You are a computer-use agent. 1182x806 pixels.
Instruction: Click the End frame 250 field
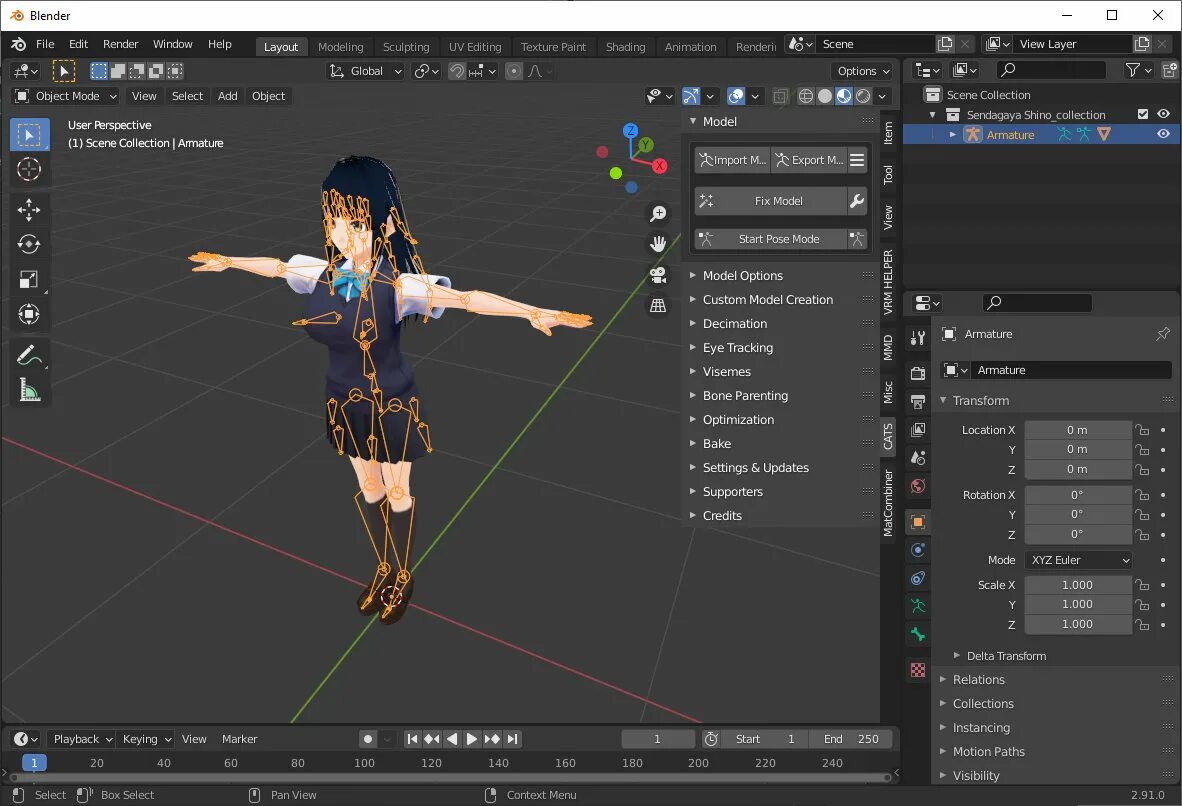point(850,739)
